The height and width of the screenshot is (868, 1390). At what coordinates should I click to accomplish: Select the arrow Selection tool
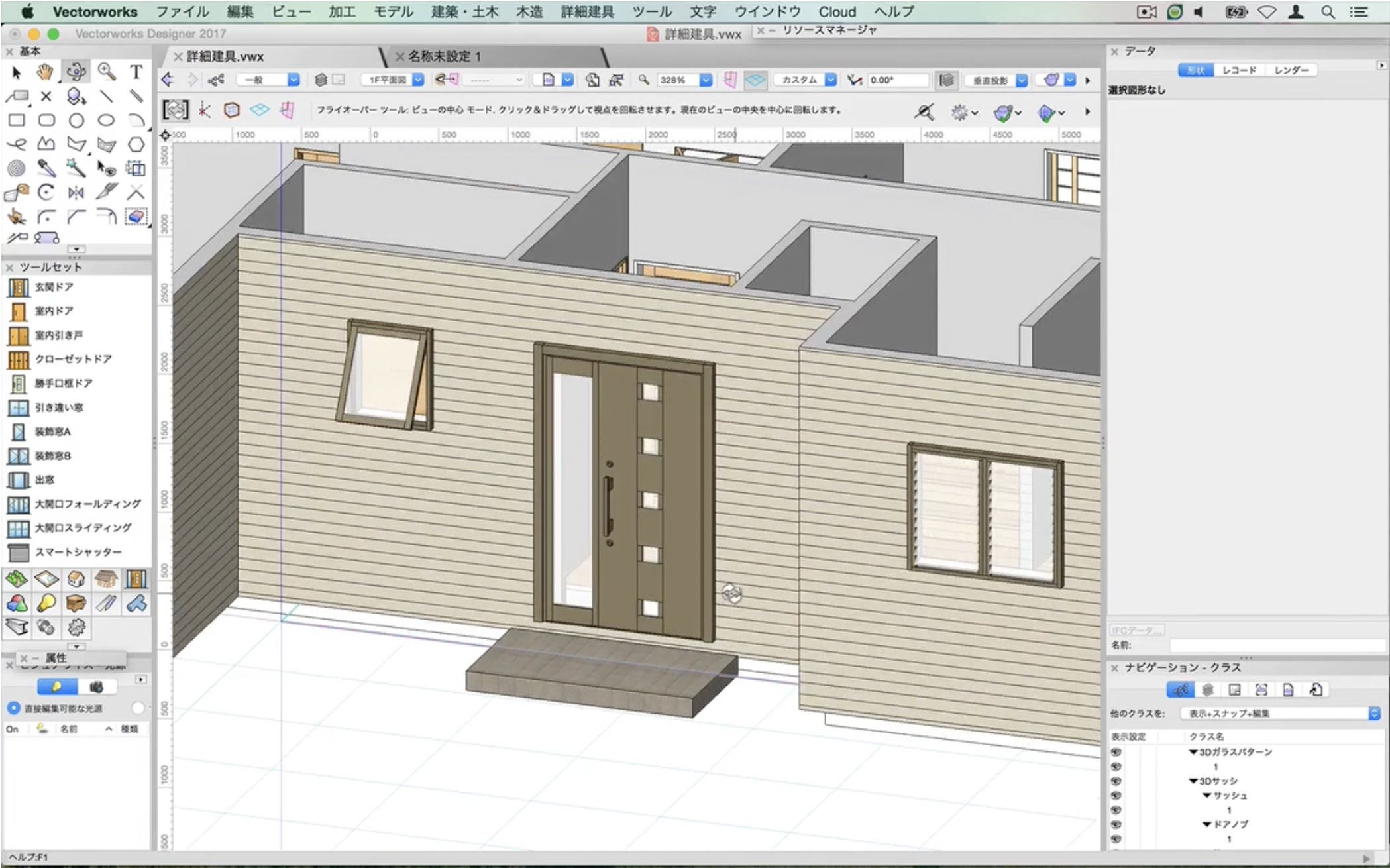coord(17,72)
